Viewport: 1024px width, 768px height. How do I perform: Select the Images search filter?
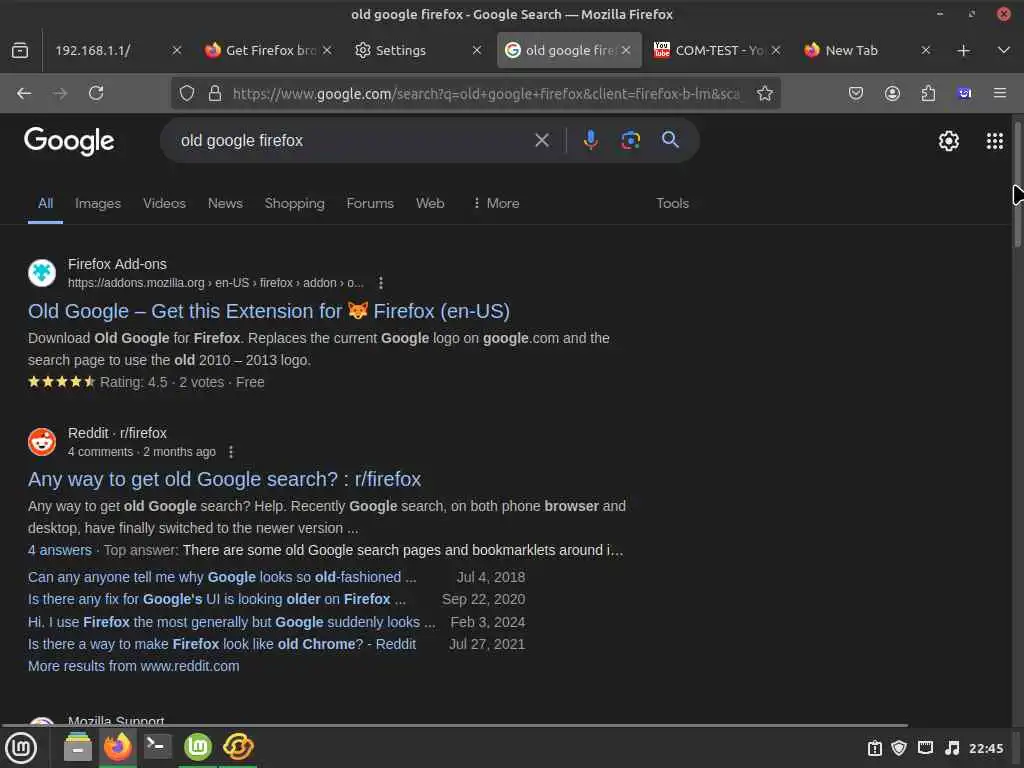coord(98,203)
